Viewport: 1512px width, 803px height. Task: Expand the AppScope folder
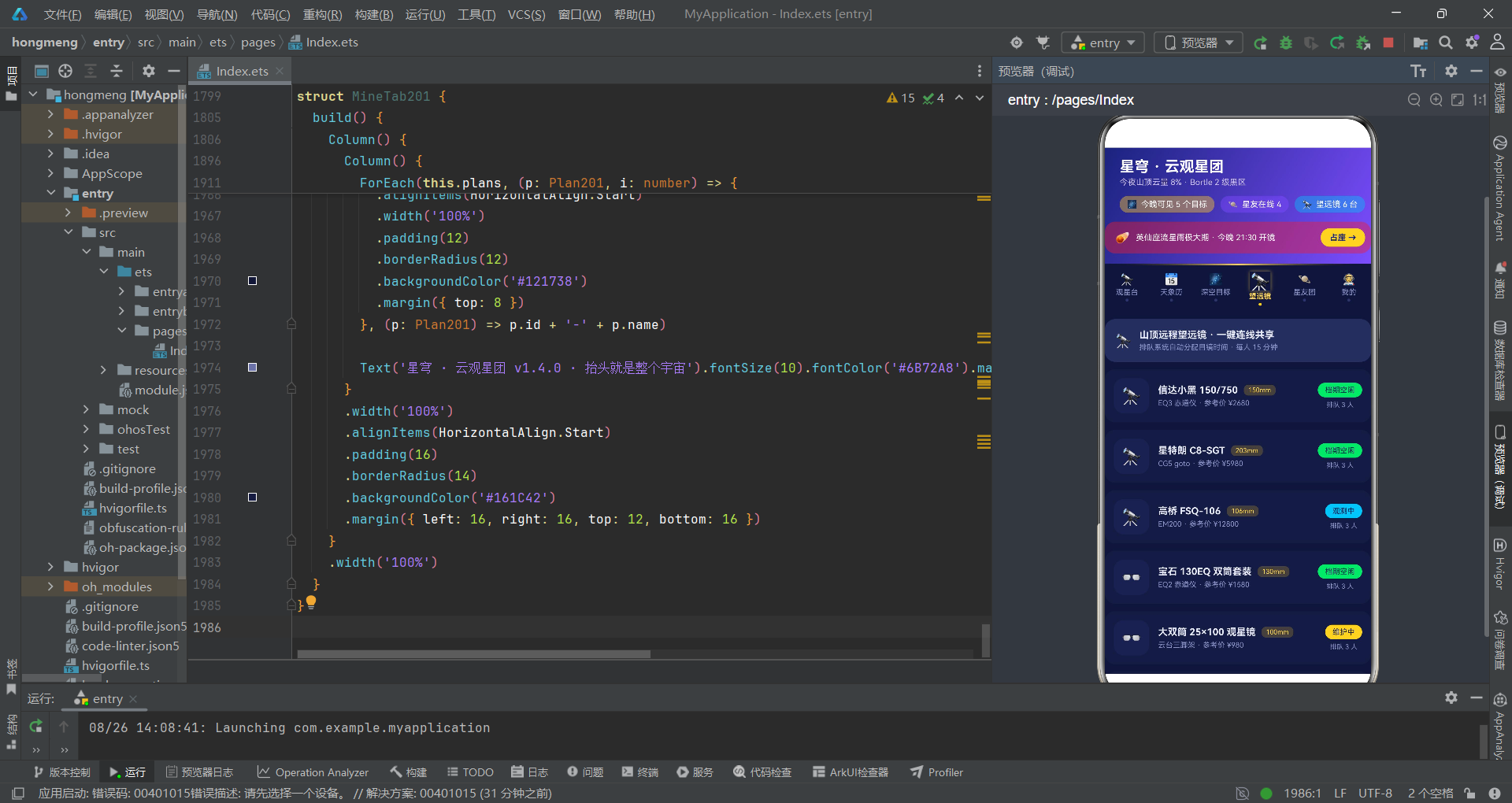click(50, 173)
